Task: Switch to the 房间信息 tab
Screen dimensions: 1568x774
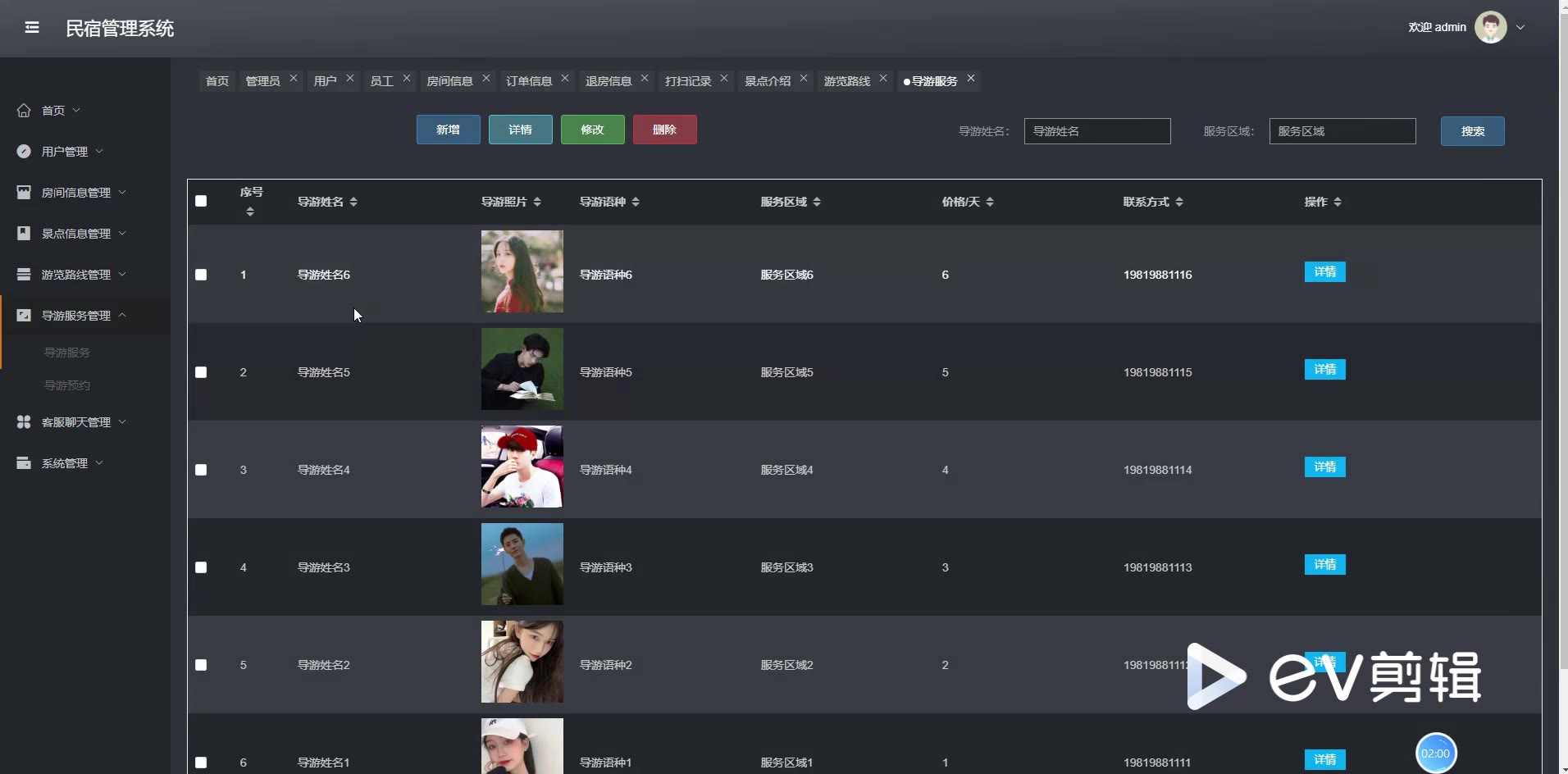Action: (x=449, y=80)
